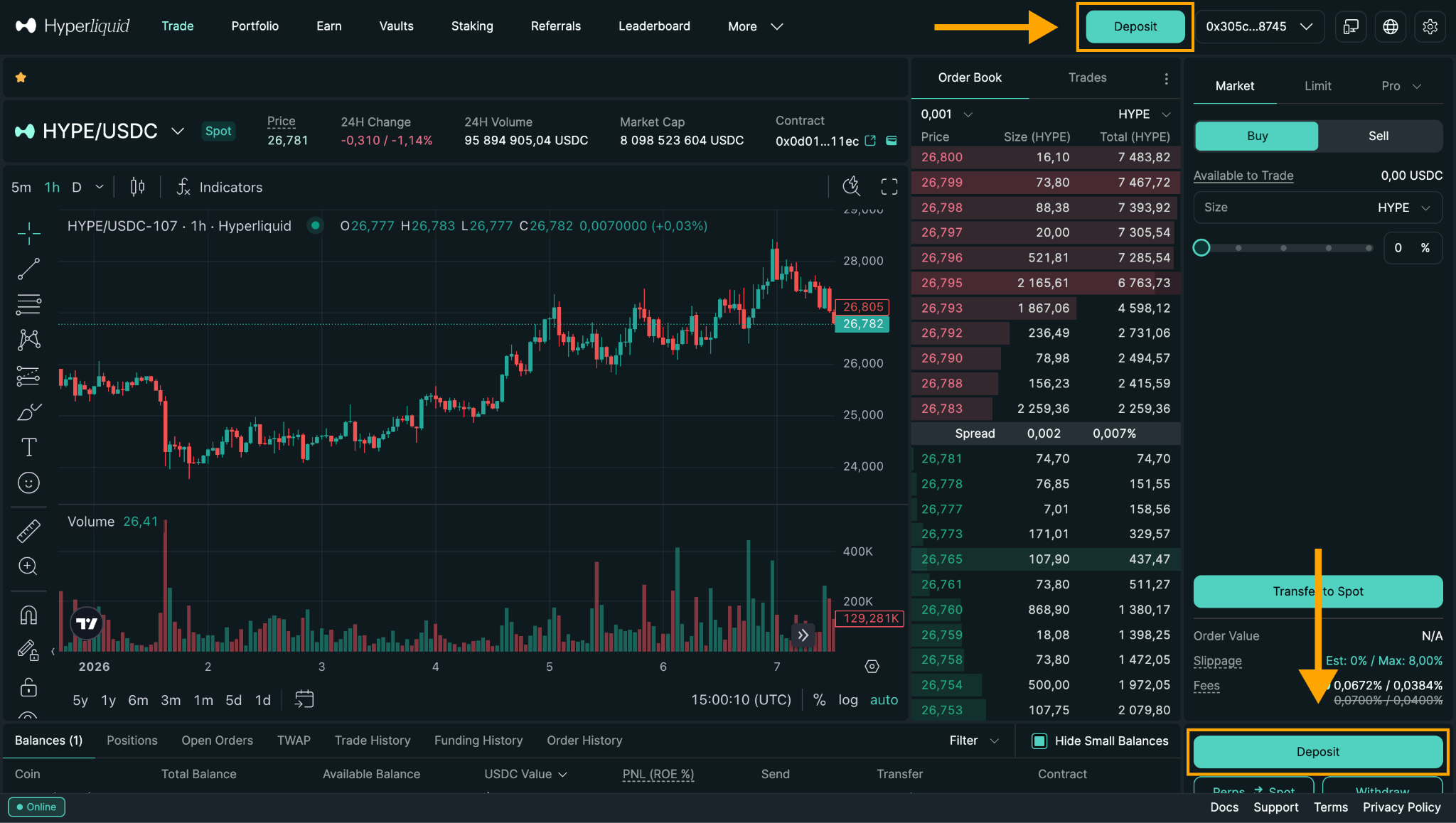The image size is (1456, 823).
Task: Open the candlestick chart type selector
Action: (137, 187)
